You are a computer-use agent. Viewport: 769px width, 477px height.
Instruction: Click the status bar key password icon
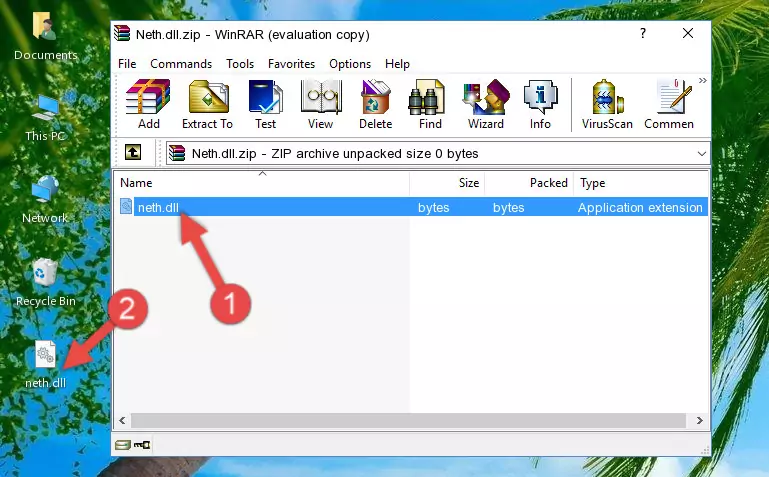[x=142, y=445]
